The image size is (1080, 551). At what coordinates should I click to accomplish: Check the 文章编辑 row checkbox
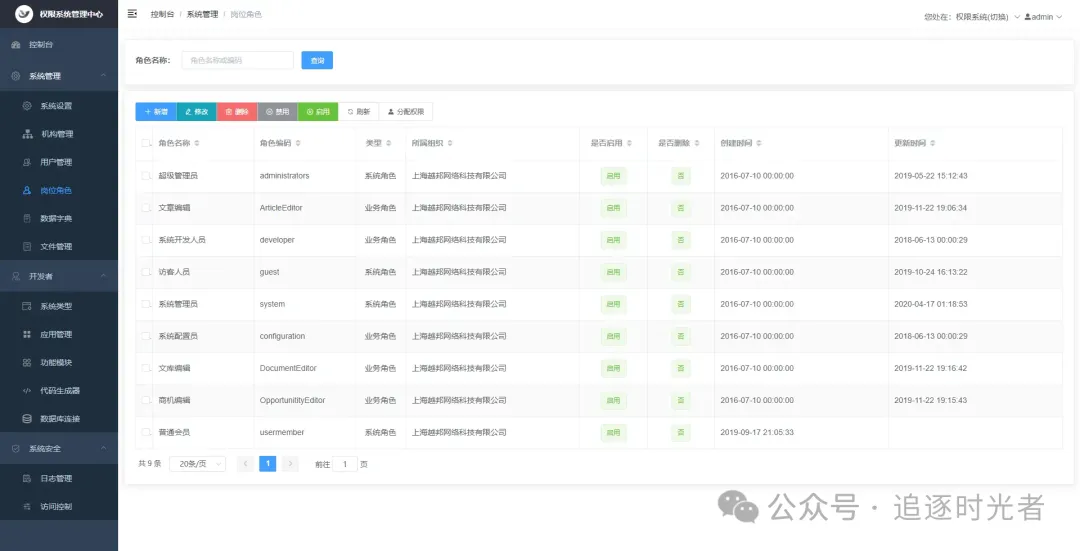point(146,208)
